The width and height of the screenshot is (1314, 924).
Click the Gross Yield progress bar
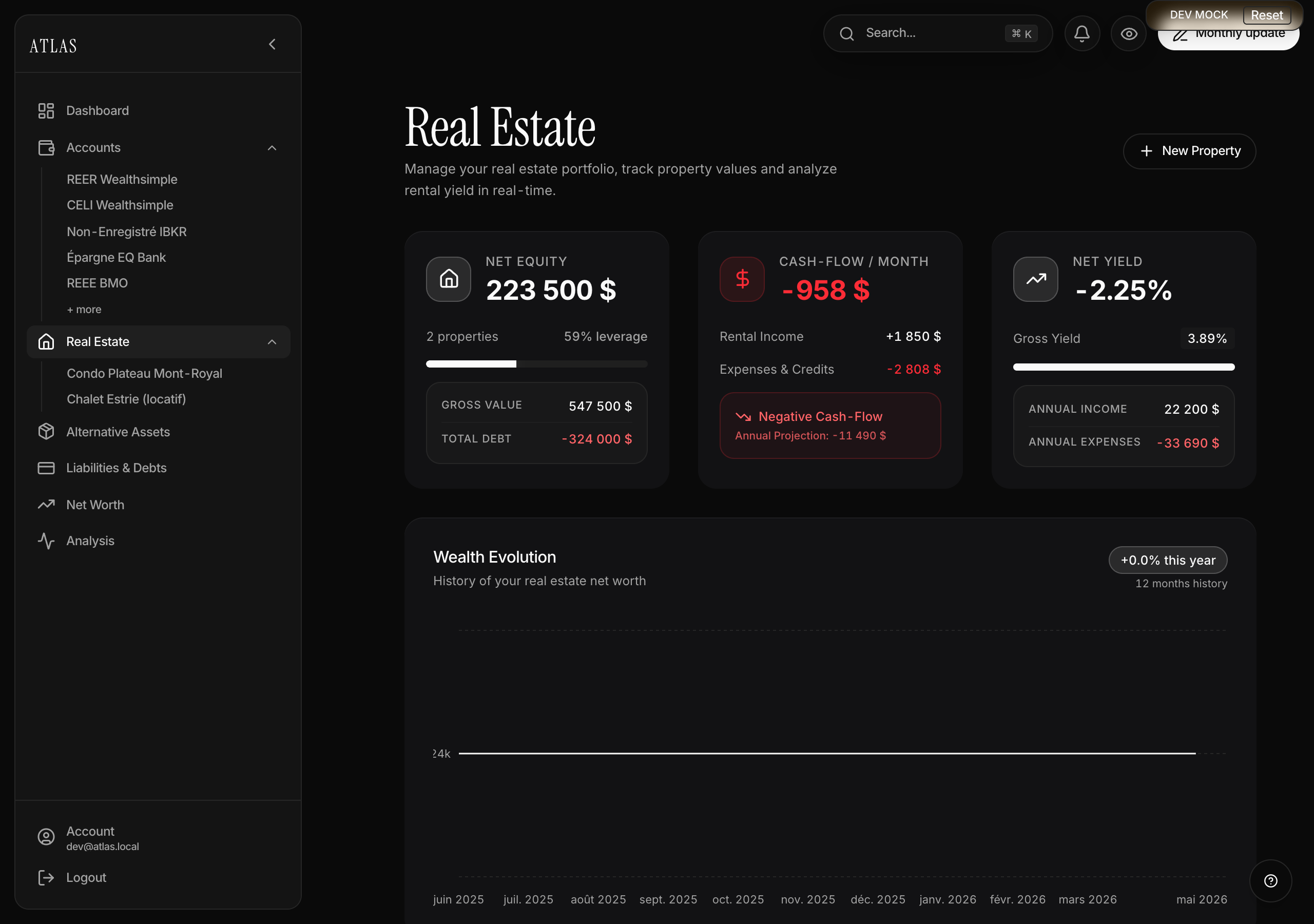[1124, 367]
